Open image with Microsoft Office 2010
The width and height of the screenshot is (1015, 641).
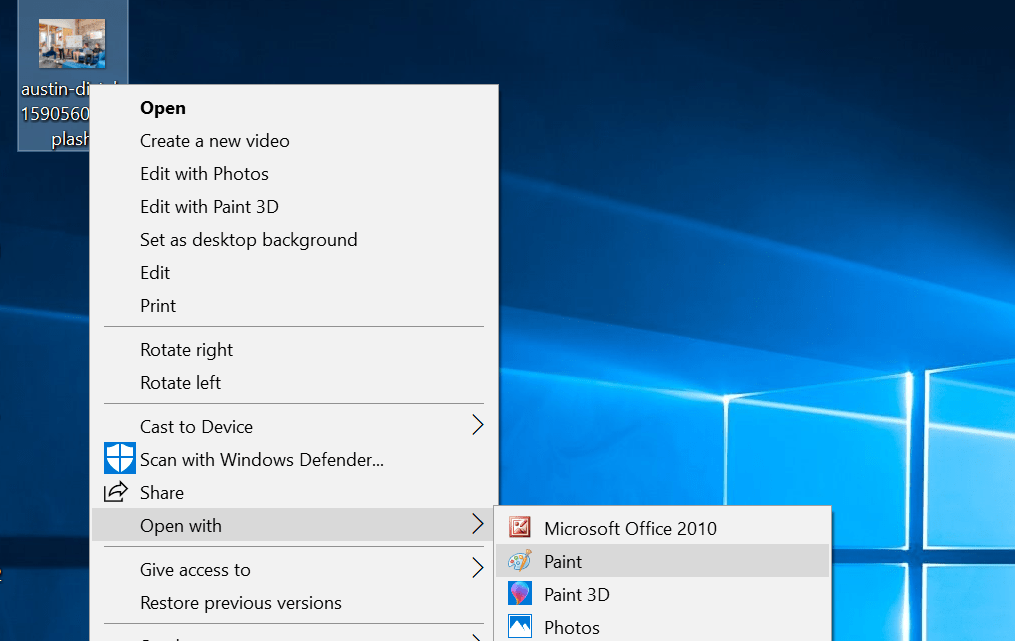pos(662,528)
